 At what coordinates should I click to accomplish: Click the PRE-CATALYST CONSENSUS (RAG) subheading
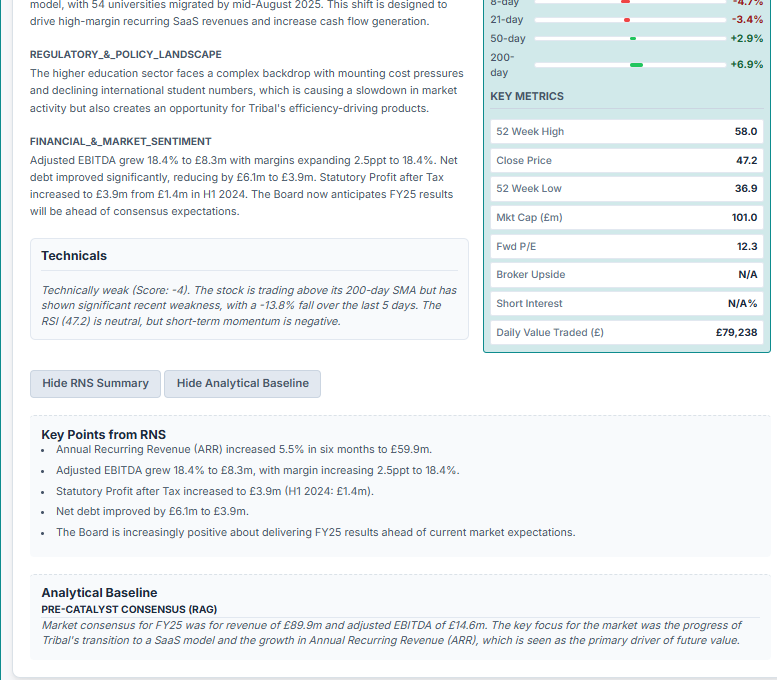[x=129, y=610]
